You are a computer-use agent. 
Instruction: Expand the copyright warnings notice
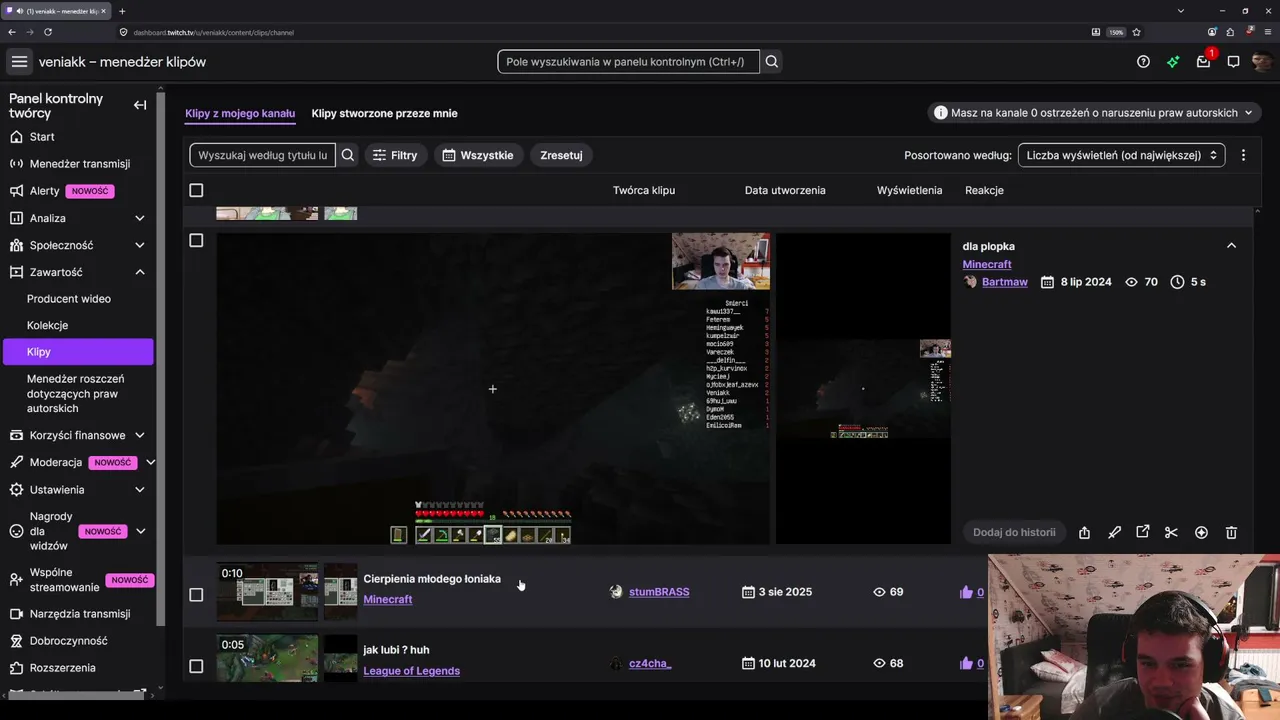point(1094,113)
